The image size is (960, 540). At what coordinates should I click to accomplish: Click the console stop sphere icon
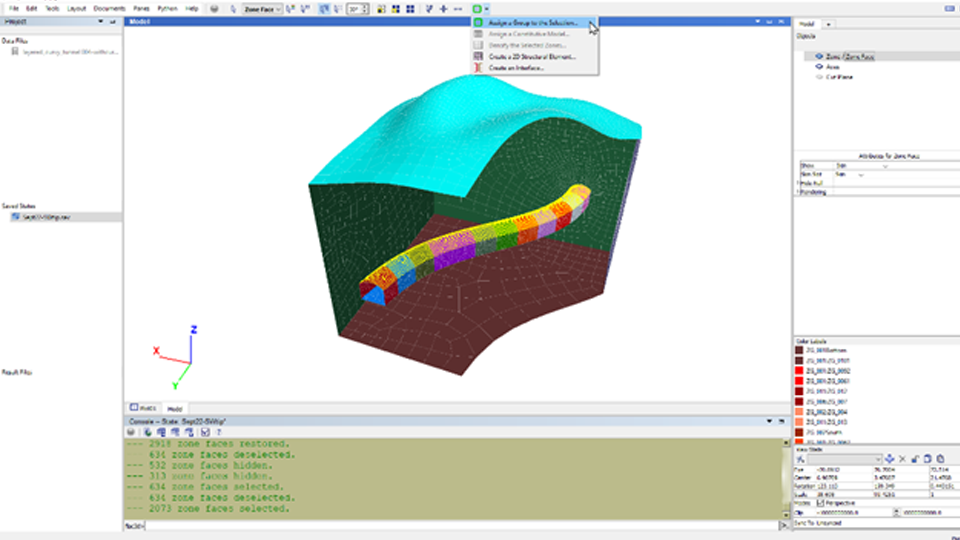point(131,432)
